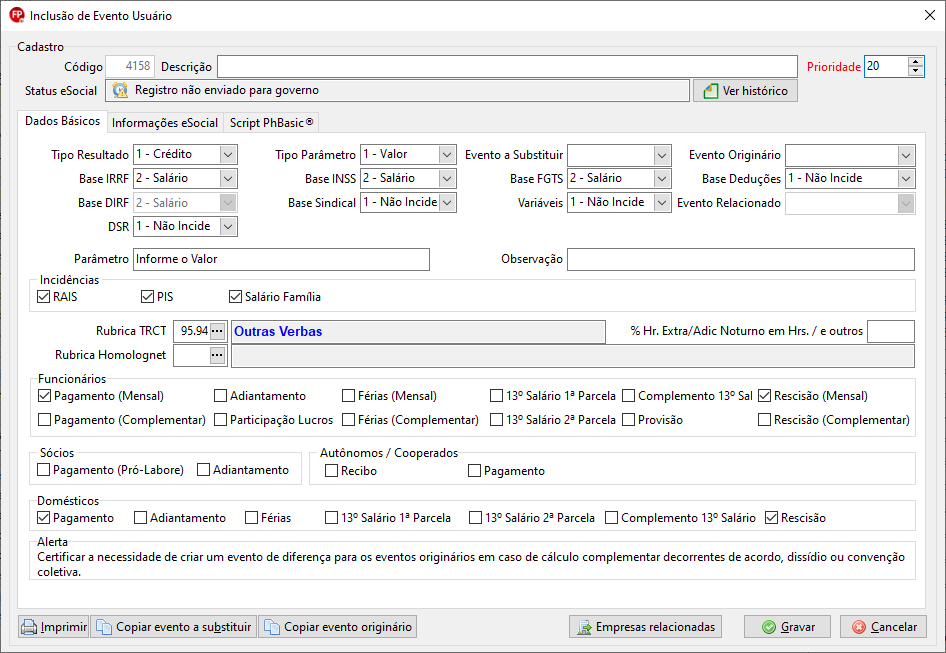Uncheck the RAIS incidence checkbox
This screenshot has width=946, height=653.
coord(43,296)
